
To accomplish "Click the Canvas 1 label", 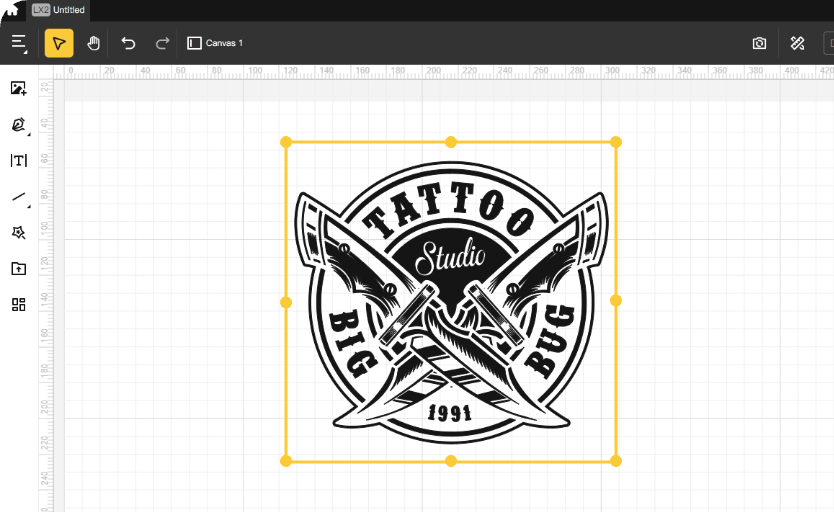I will pyautogui.click(x=224, y=43).
